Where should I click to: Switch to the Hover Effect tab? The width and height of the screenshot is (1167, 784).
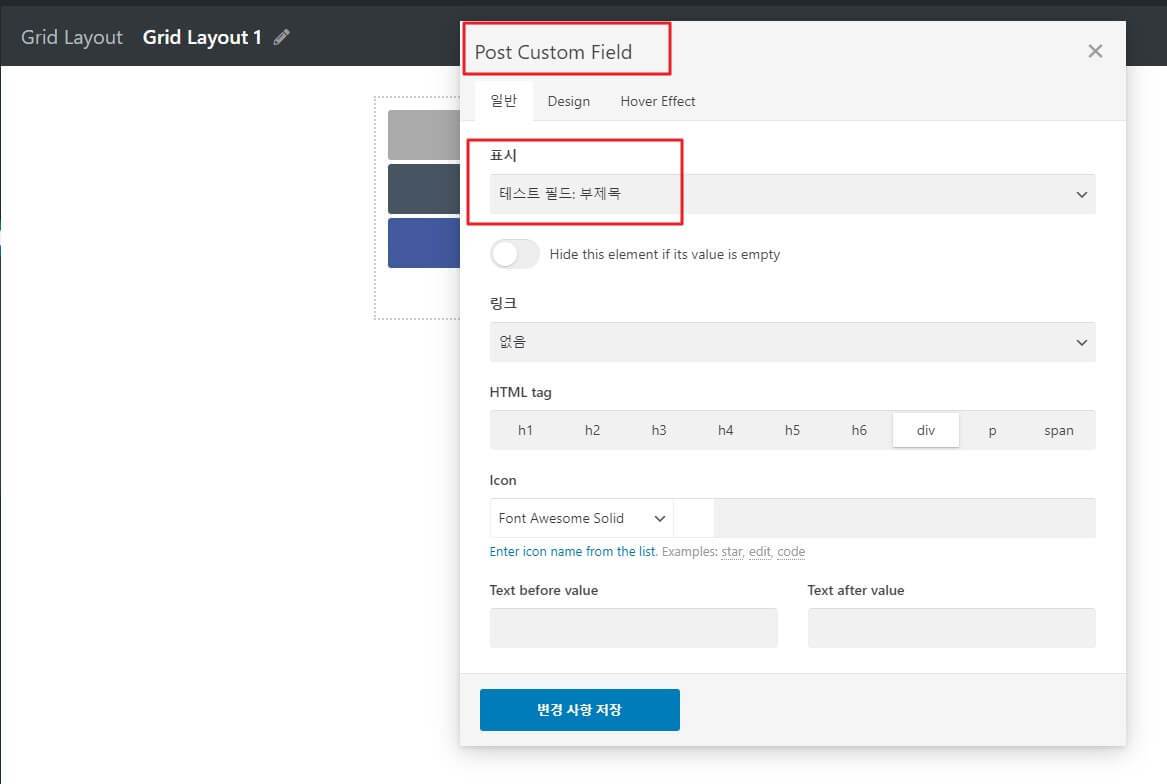658,101
